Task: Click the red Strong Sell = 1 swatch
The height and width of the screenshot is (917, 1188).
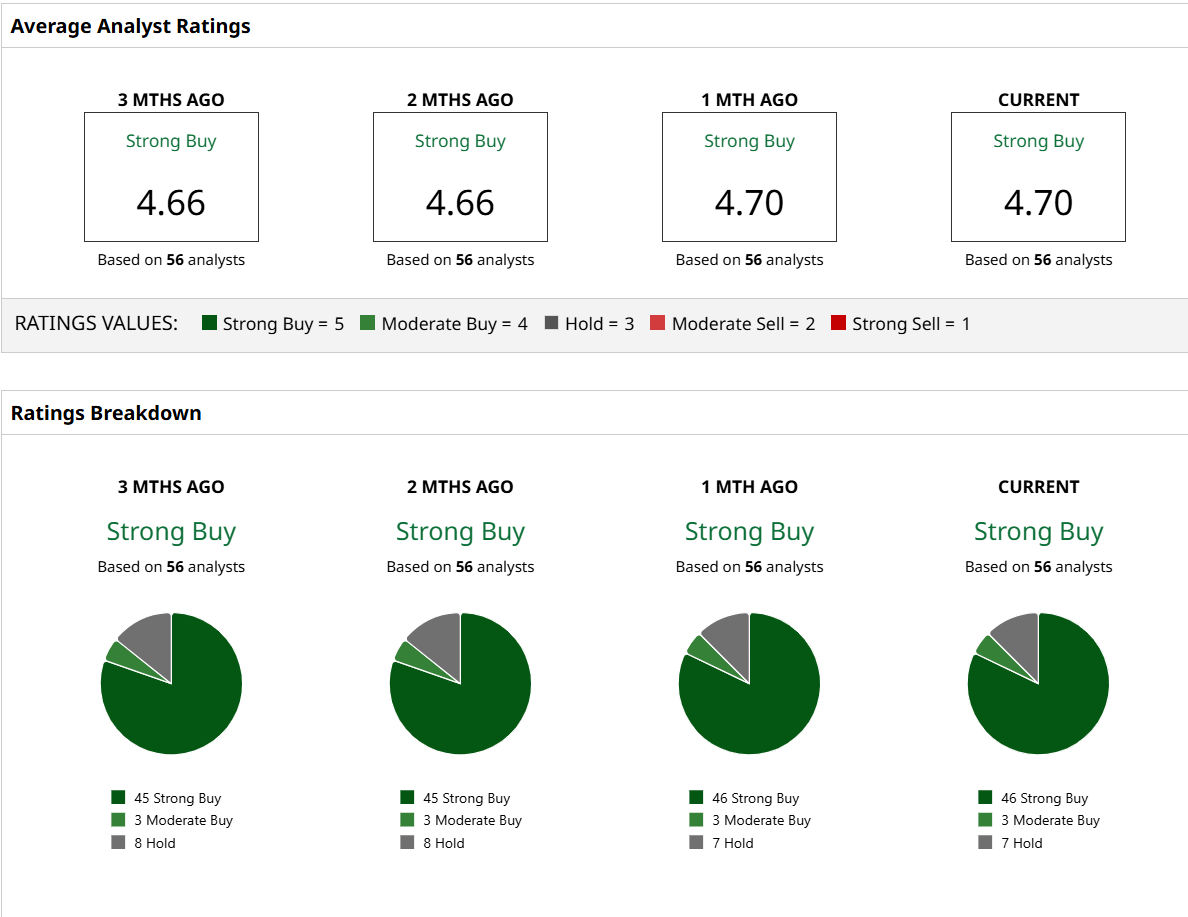Action: [838, 323]
